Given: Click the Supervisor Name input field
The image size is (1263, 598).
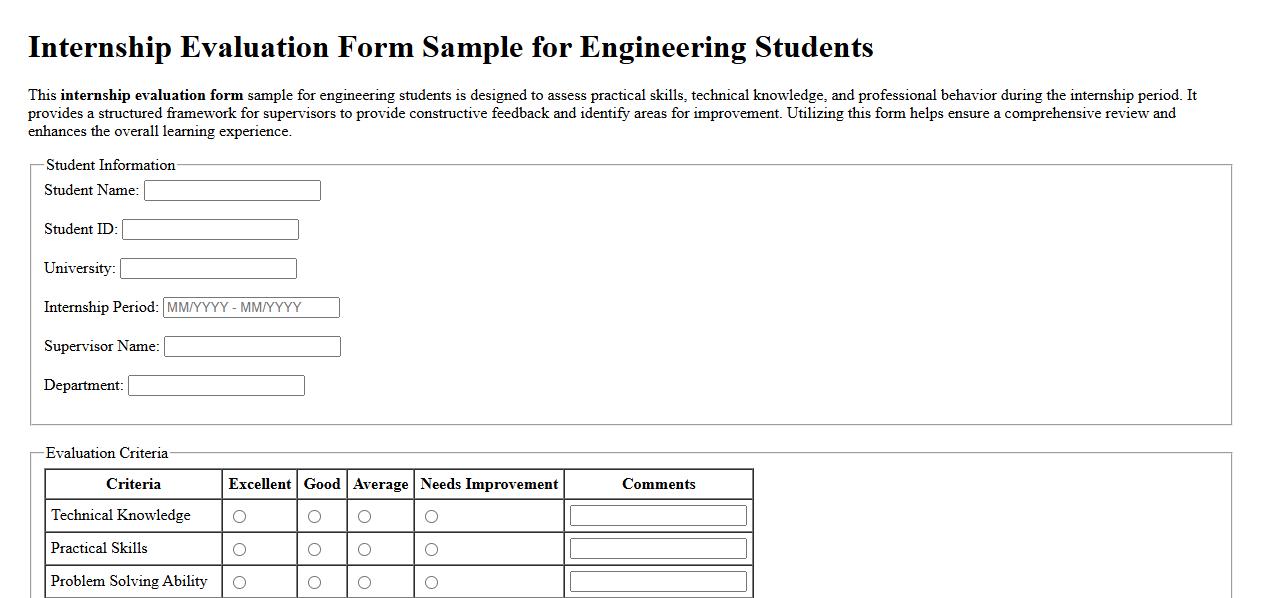Looking at the screenshot, I should 252,346.
